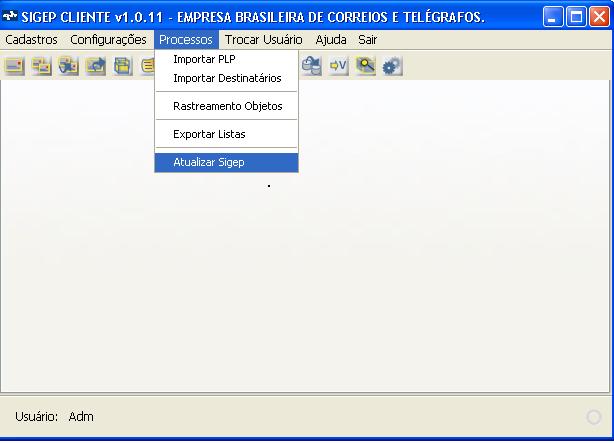Select Exportar Listas menu entry
Screen dimensions: 614x443
click(x=226, y=134)
